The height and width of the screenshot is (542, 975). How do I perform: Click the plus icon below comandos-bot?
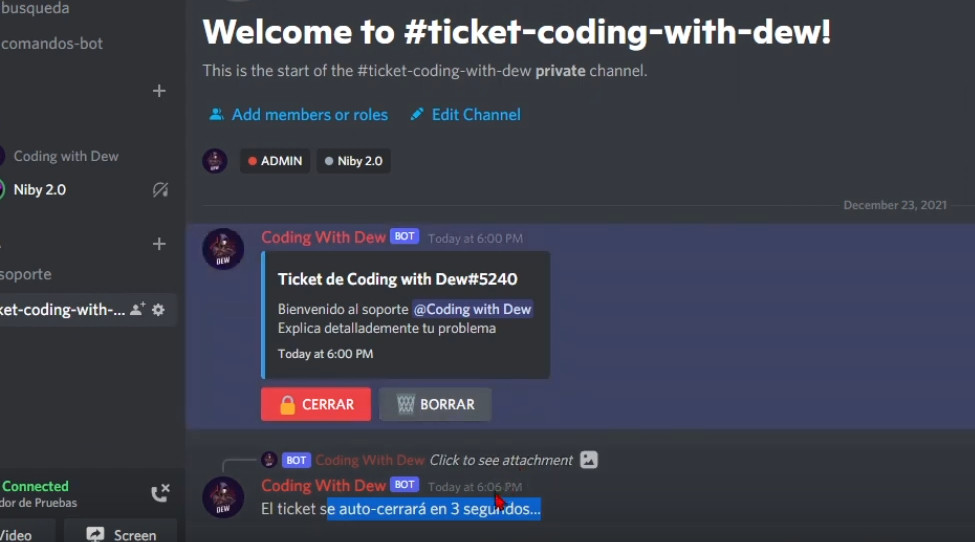(x=159, y=91)
